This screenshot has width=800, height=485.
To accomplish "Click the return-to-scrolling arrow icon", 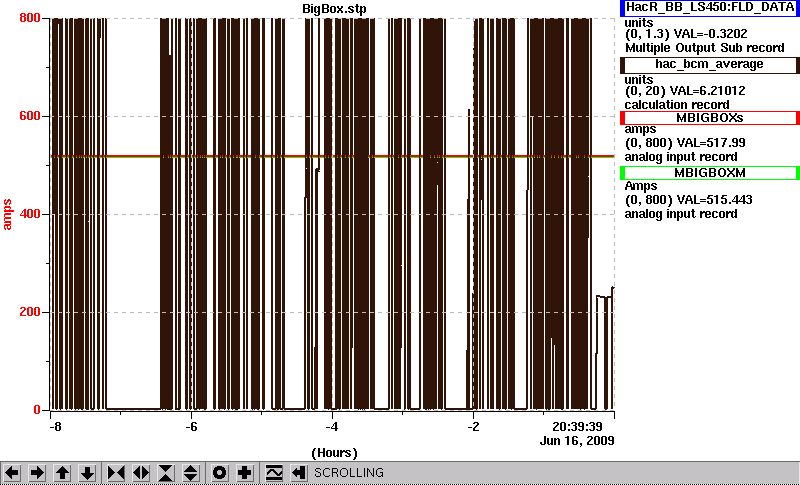I will click(x=298, y=473).
